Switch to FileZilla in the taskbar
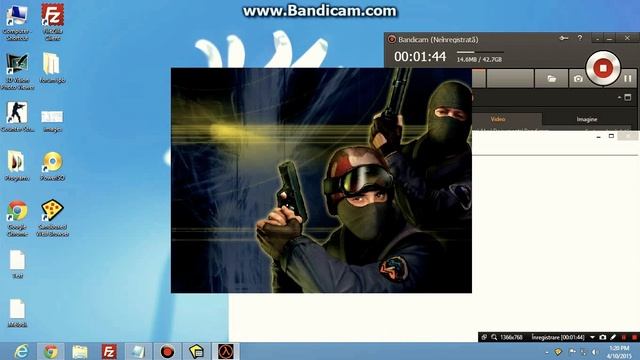640x360 pixels. coord(109,351)
